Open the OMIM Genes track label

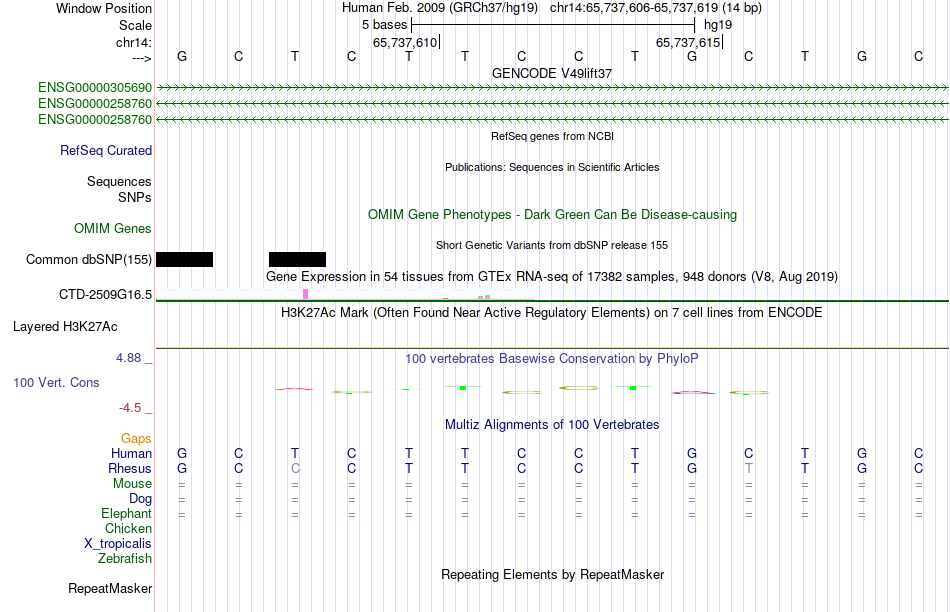pos(113,228)
